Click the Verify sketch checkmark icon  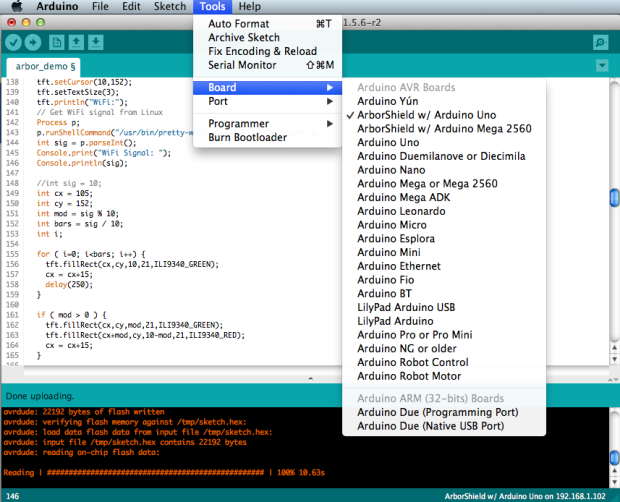[x=14, y=42]
